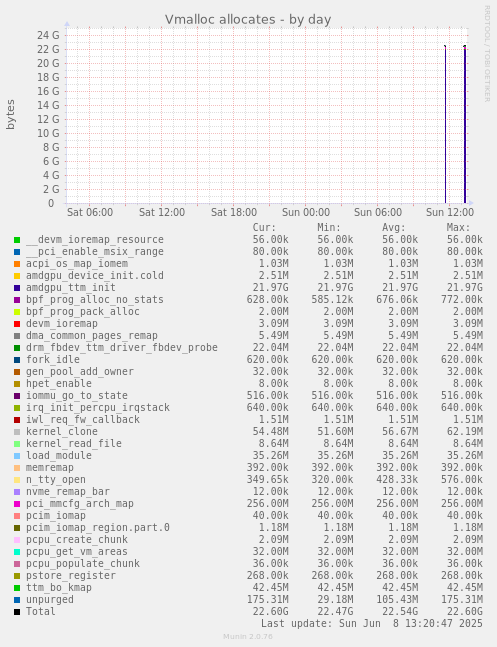Select the bpf_prog_alloc_no_stats legend entry
497x647 pixels.
tap(95, 300)
